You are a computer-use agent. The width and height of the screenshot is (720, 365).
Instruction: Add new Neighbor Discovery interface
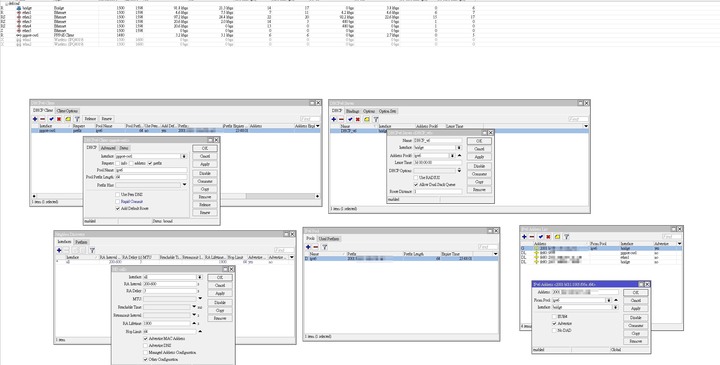[x=59, y=250]
